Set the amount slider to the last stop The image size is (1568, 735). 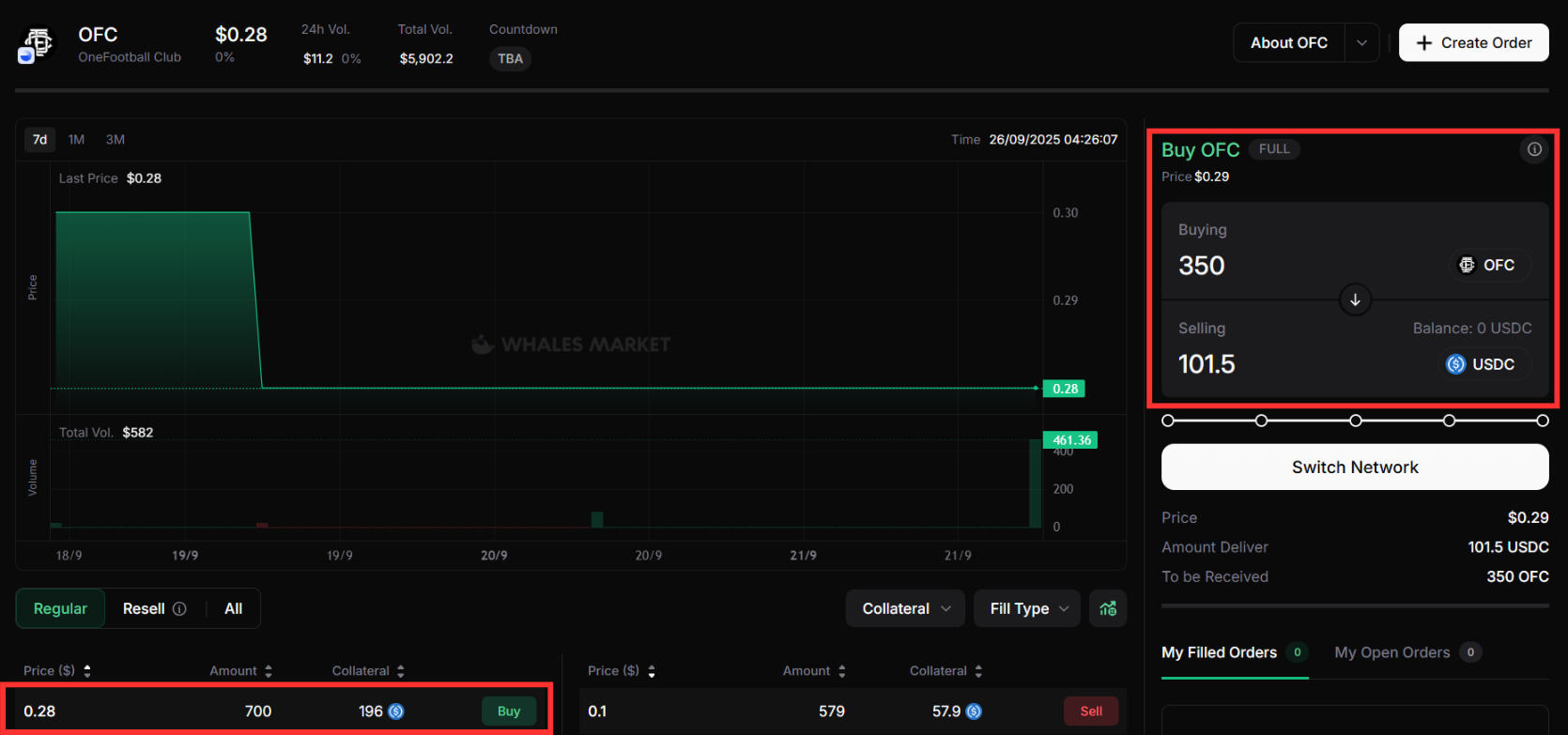tap(1543, 421)
